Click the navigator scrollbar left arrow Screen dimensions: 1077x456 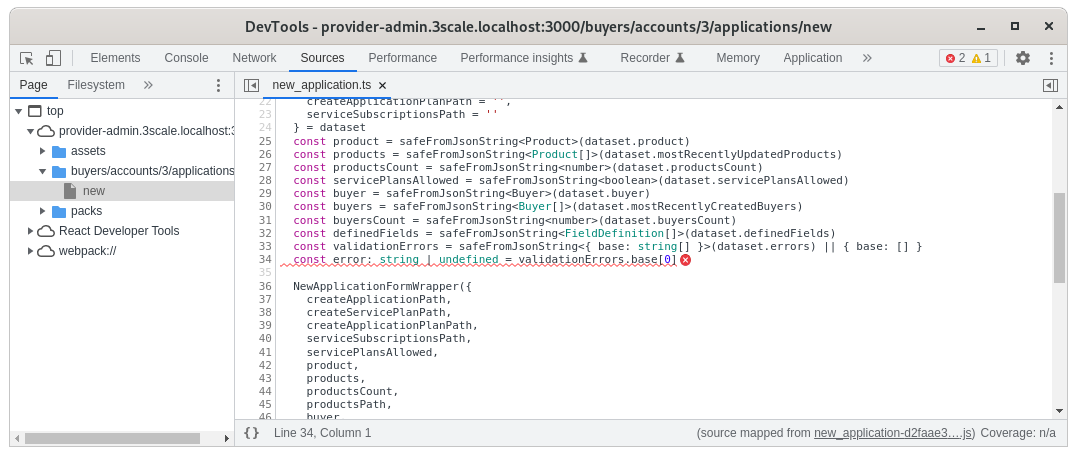(x=16, y=438)
